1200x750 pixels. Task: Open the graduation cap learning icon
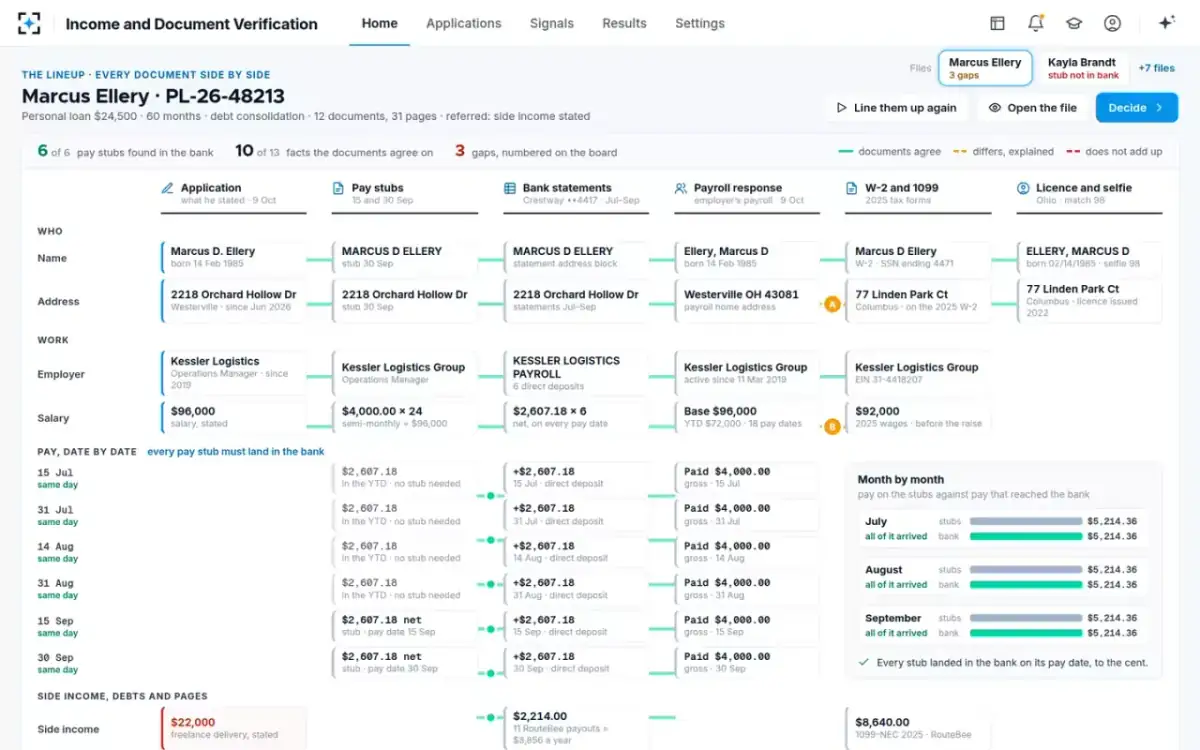(1074, 23)
